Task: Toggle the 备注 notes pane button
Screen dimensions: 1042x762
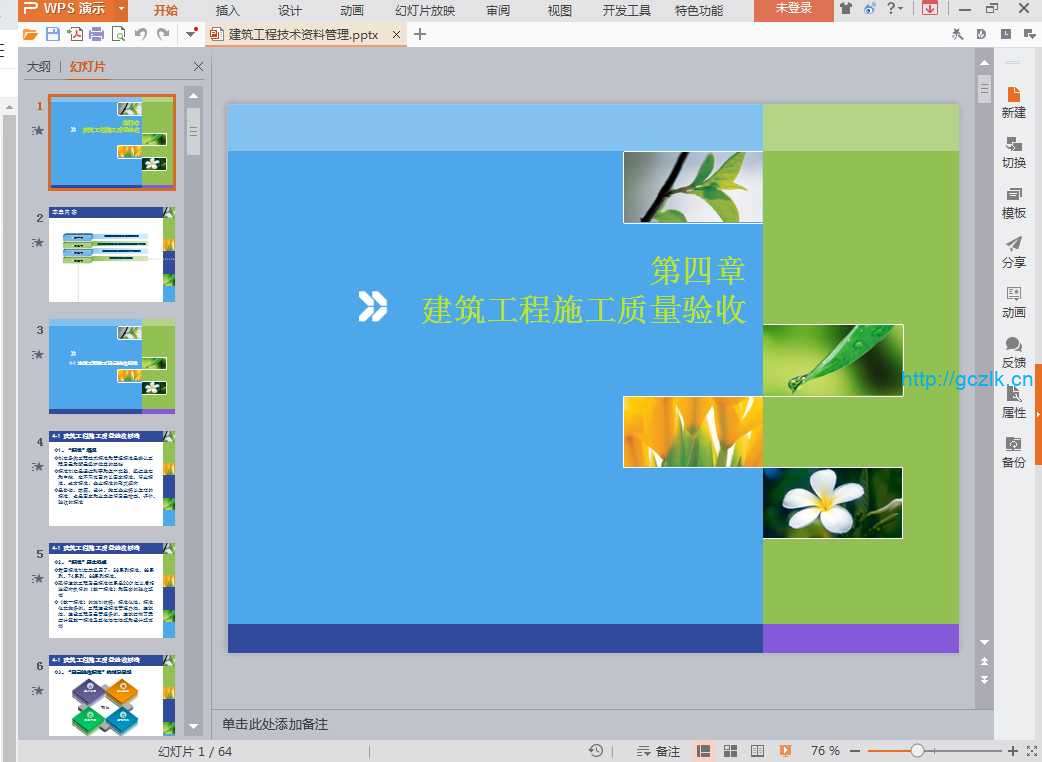Action: (x=659, y=751)
